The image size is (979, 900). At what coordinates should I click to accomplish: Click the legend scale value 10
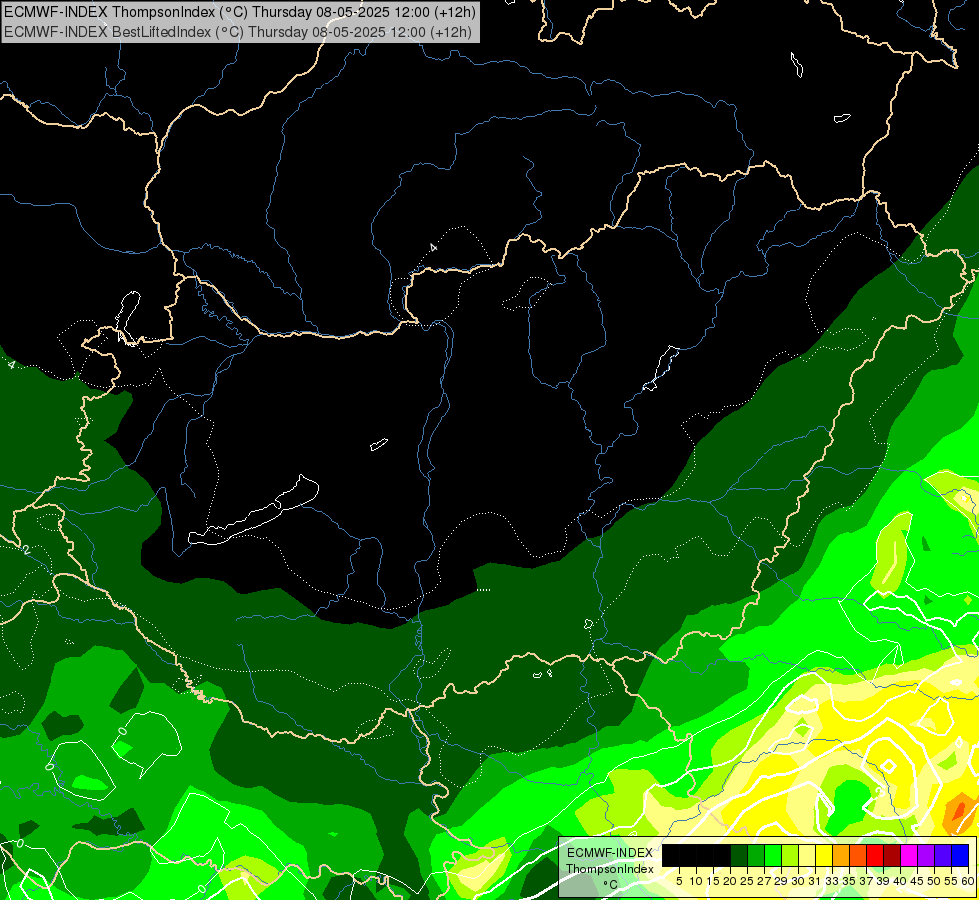tap(696, 881)
